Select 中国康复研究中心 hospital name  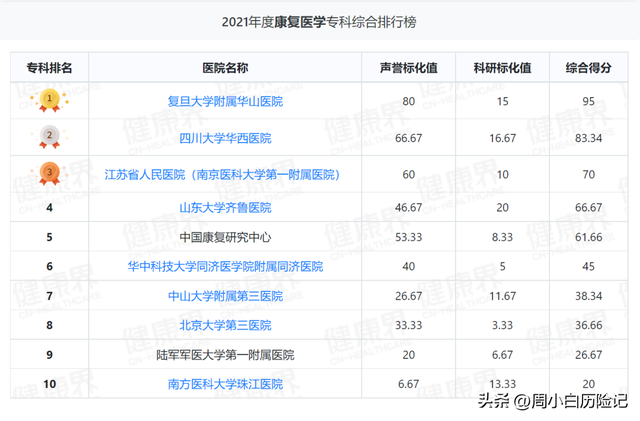coord(225,237)
